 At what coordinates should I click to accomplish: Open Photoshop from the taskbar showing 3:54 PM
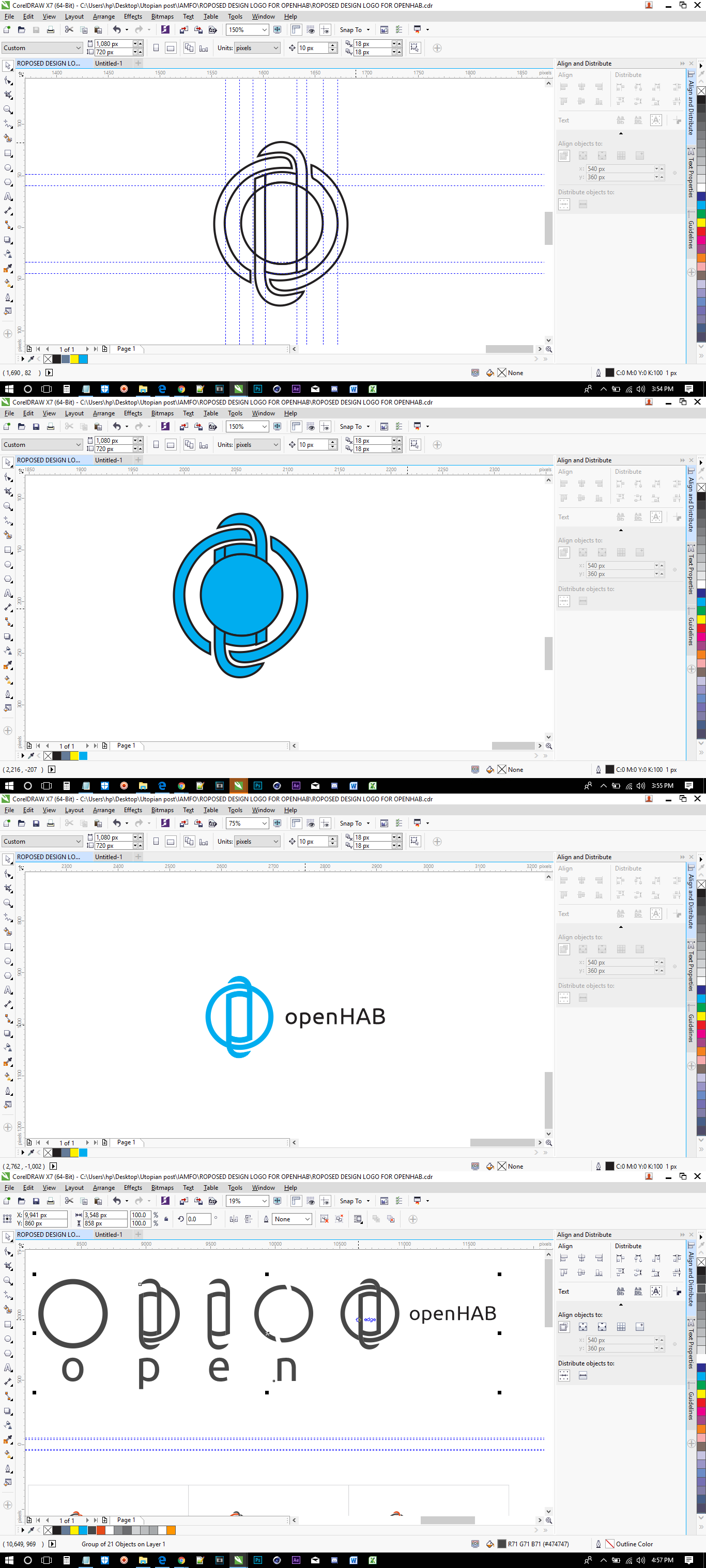(x=258, y=389)
